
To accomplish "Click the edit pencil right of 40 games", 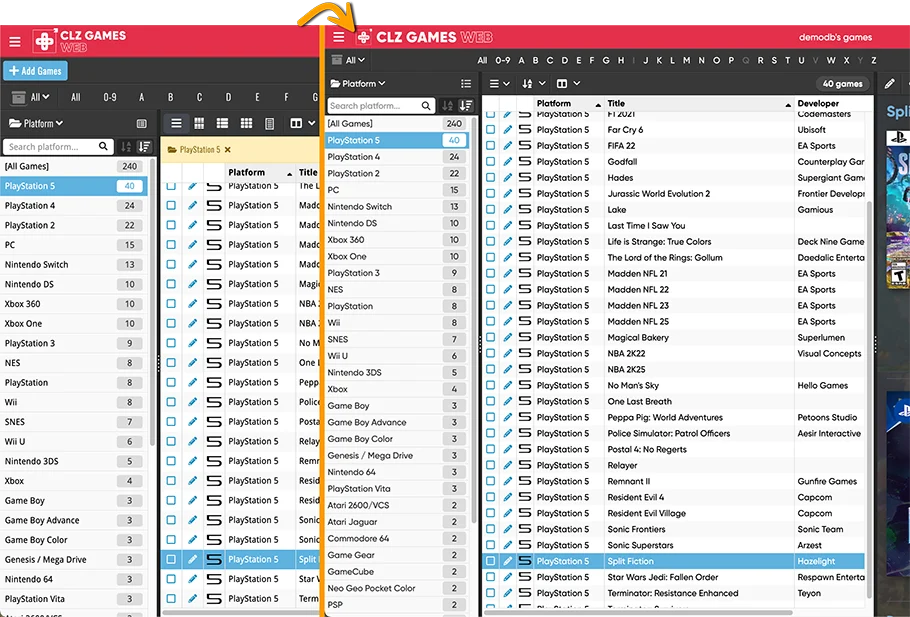I will click(889, 84).
